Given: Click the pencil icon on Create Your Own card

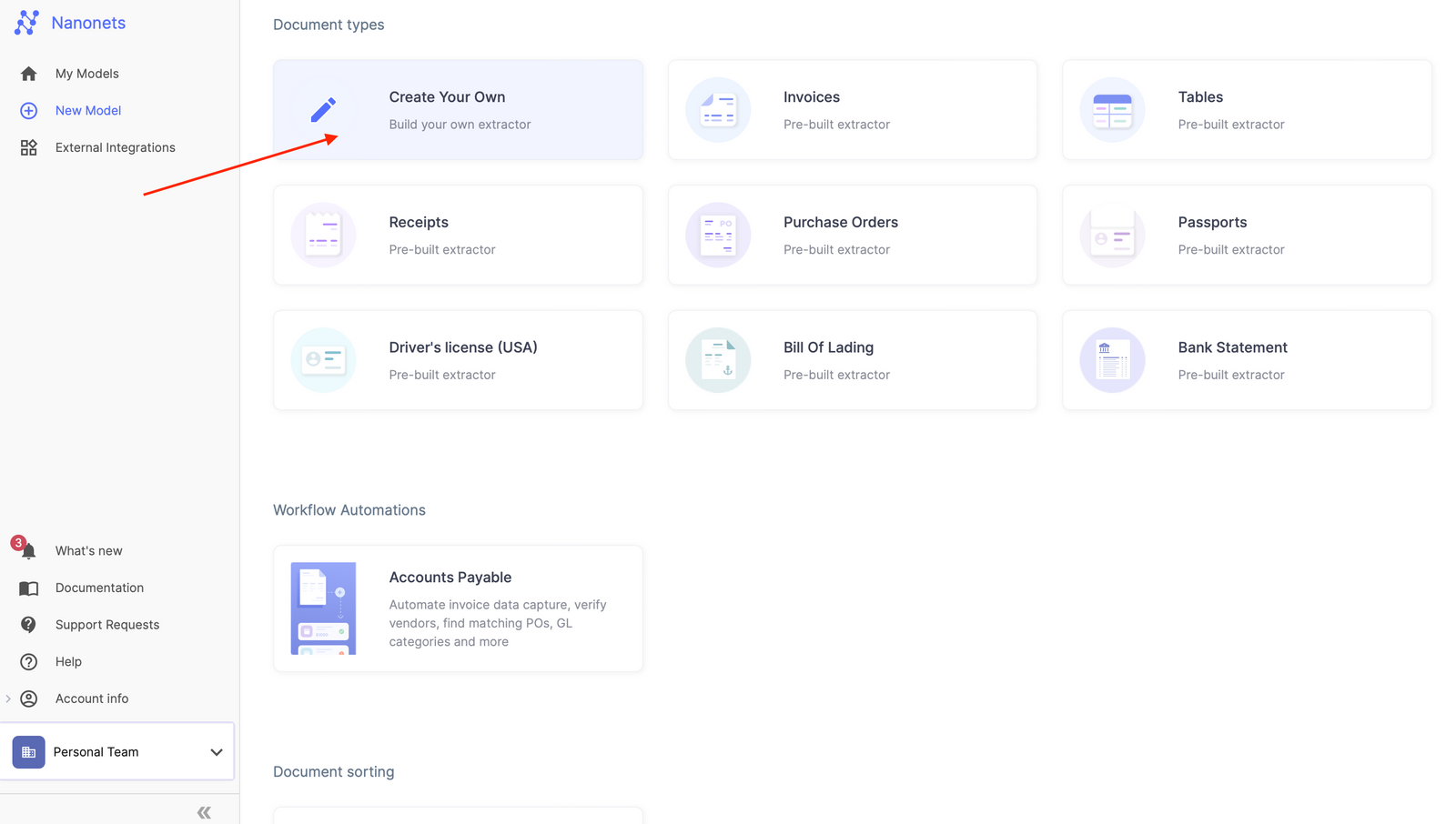Looking at the screenshot, I should [x=323, y=109].
